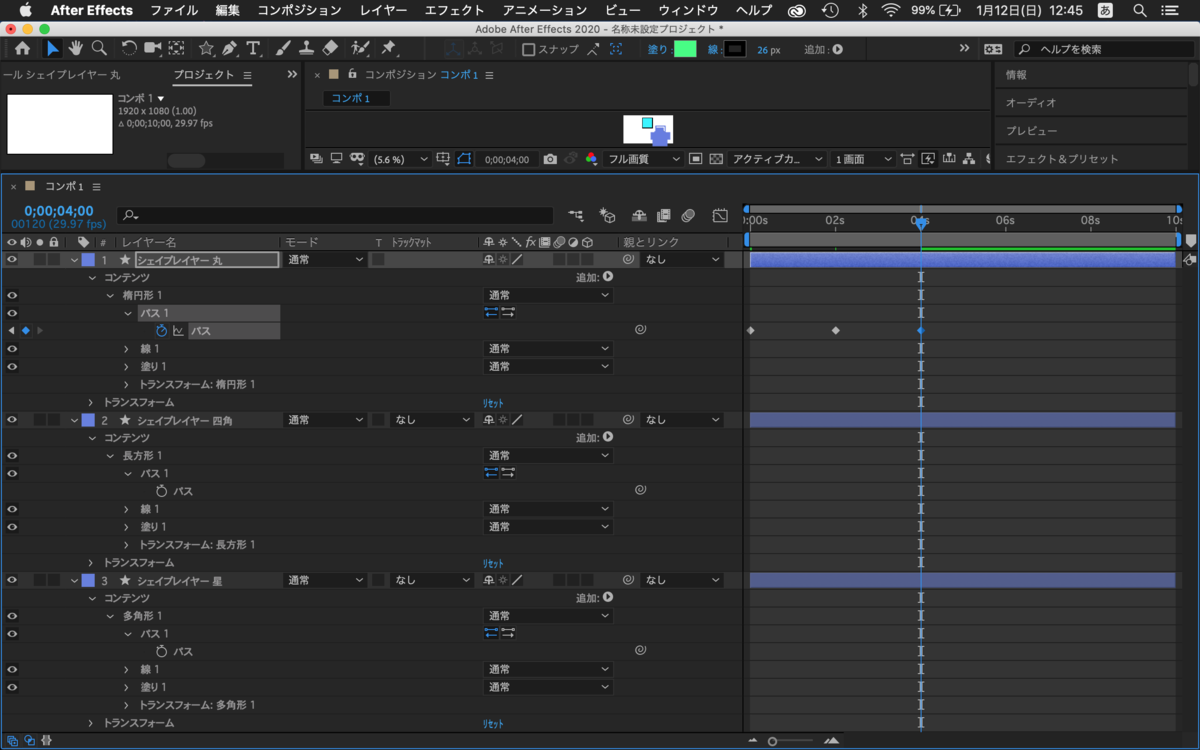
Task: Select the Star shape tool
Action: point(206,48)
